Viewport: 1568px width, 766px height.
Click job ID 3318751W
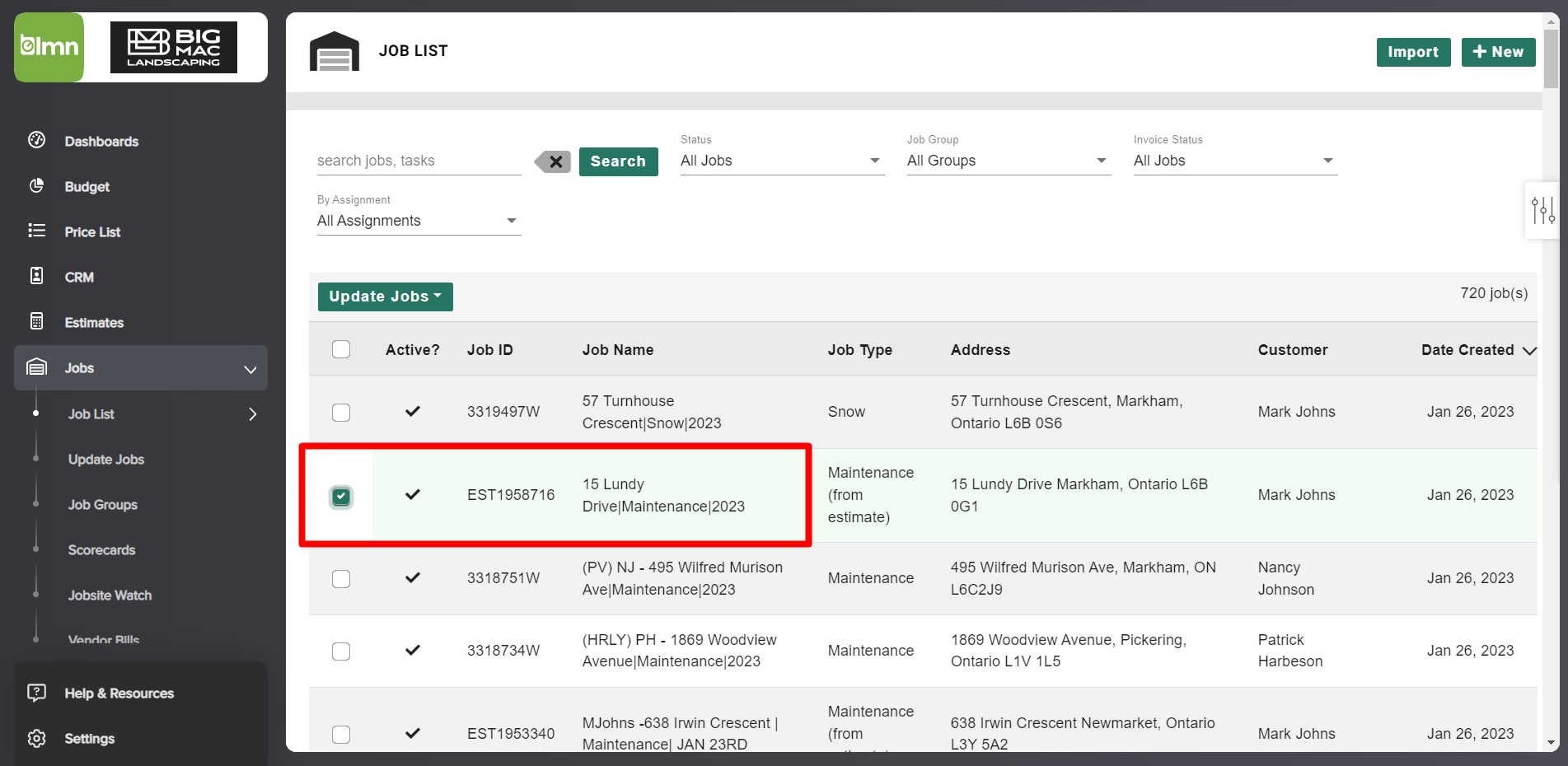(503, 578)
